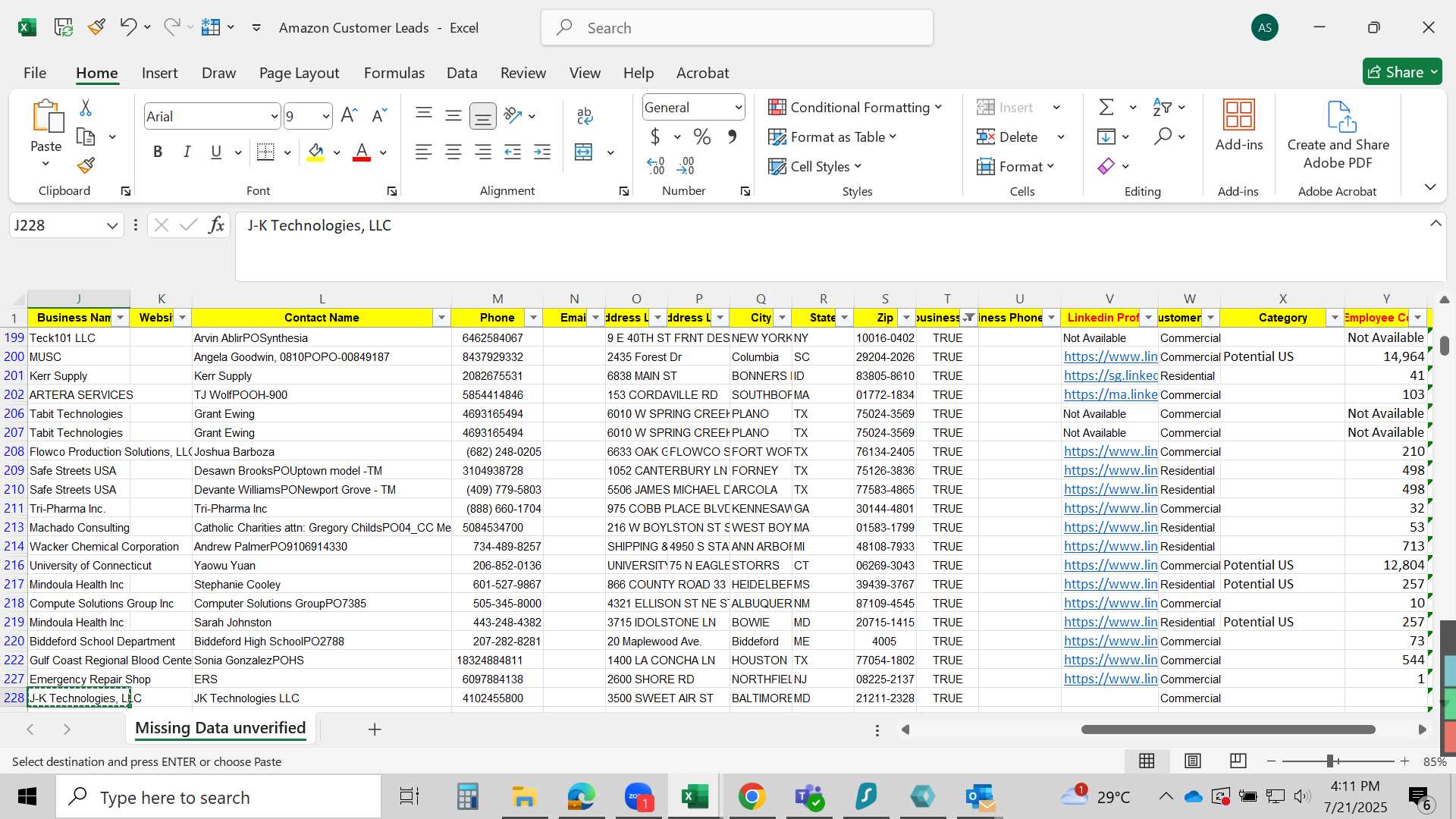
Task: Toggle Middle Align vertical alignment
Action: pos(453,115)
